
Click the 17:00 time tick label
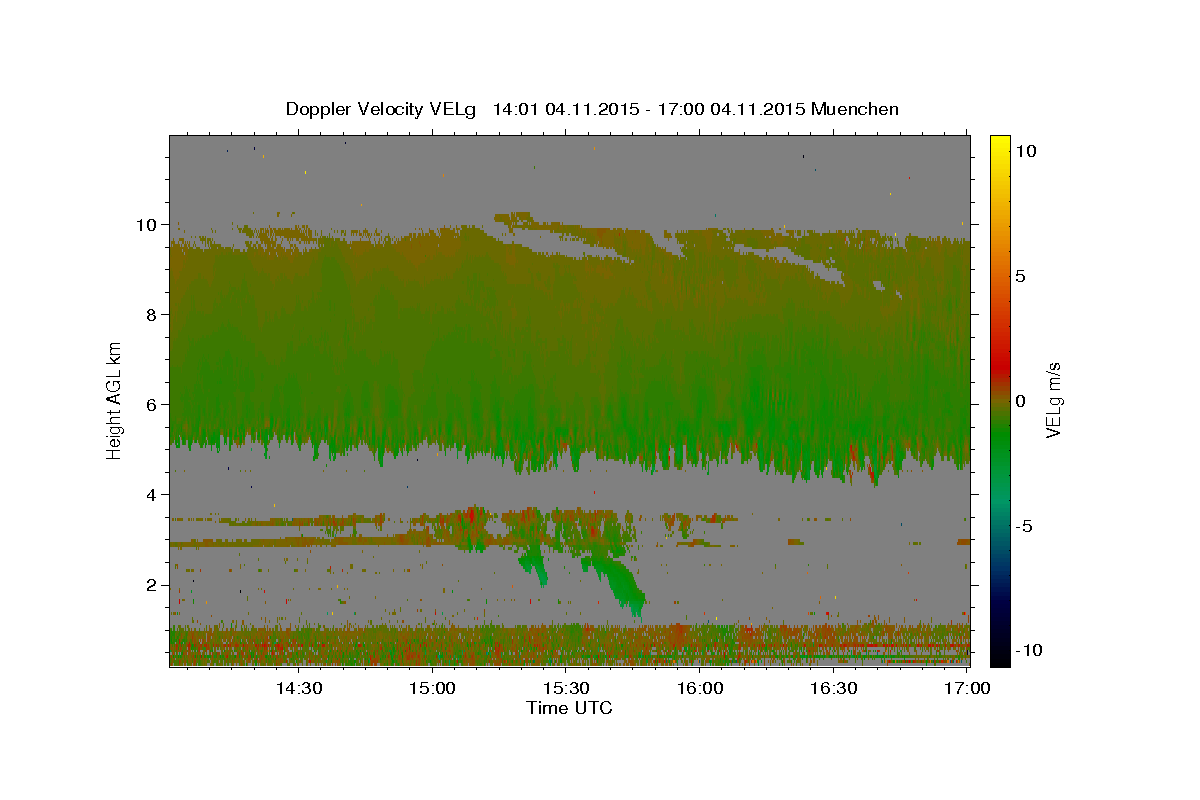coord(968,689)
